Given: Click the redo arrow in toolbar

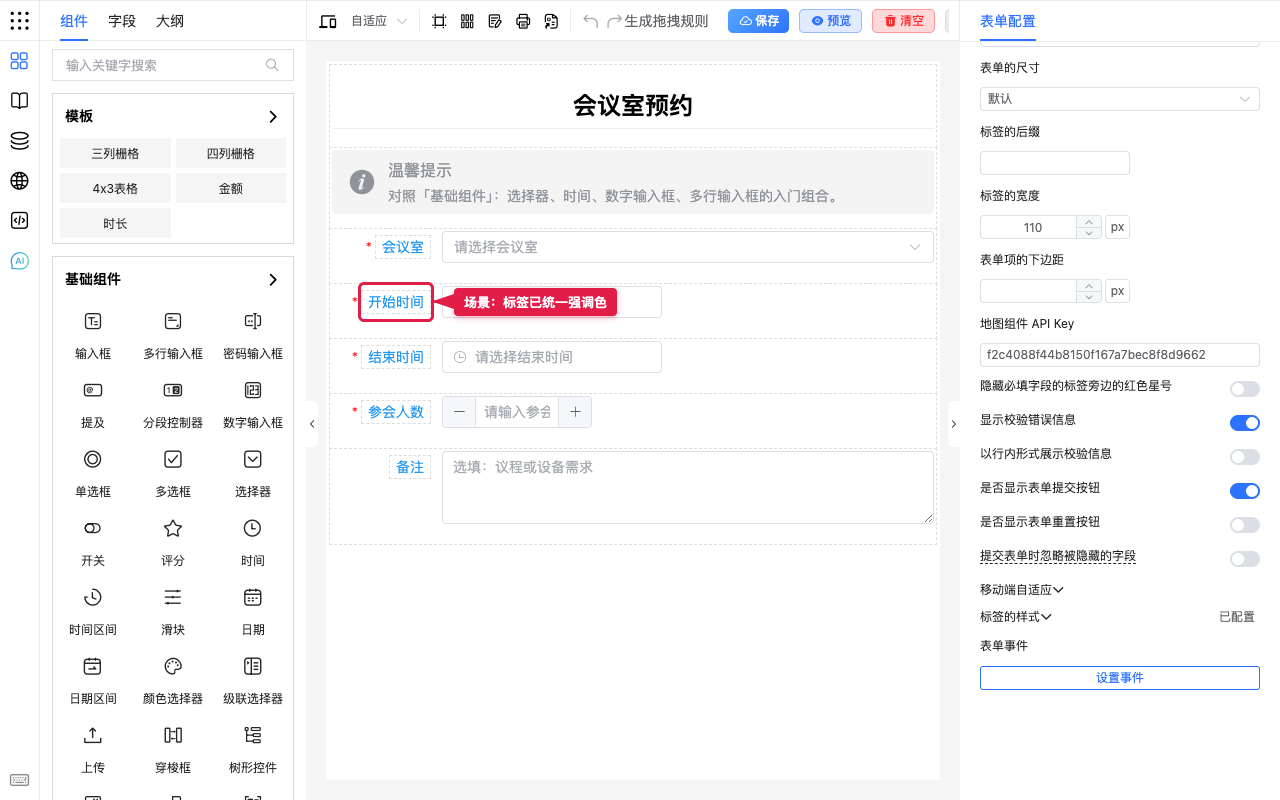Looking at the screenshot, I should (x=615, y=21).
